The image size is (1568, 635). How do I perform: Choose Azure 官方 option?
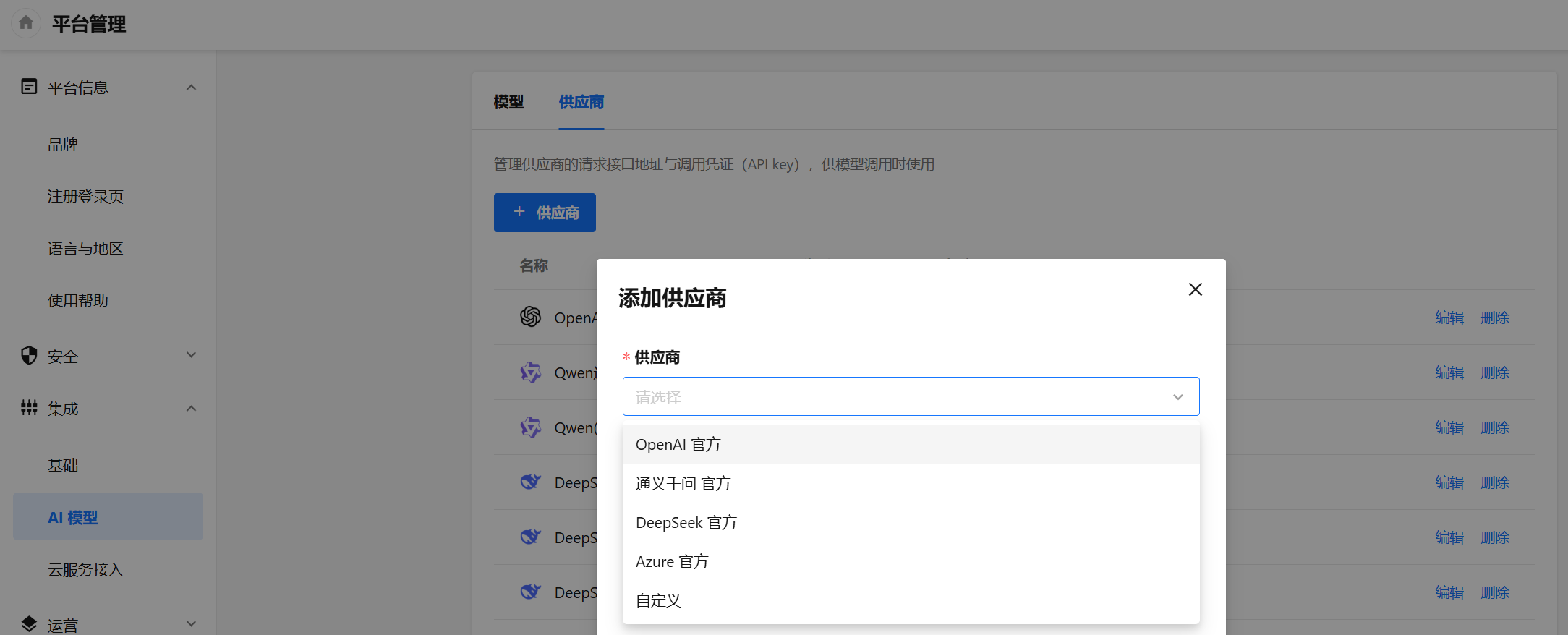pyautogui.click(x=911, y=561)
